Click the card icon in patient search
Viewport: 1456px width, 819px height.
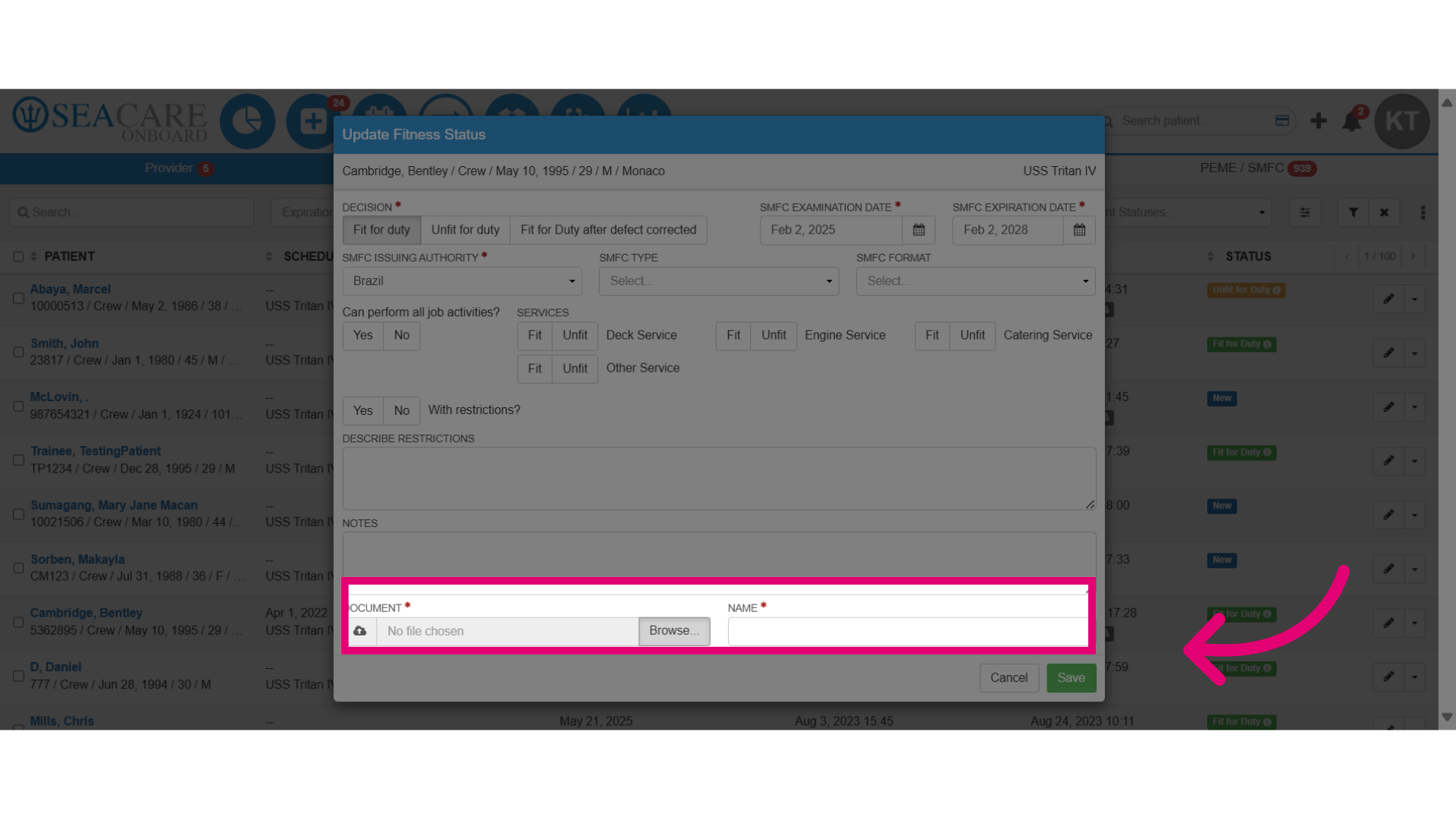pyautogui.click(x=1282, y=121)
